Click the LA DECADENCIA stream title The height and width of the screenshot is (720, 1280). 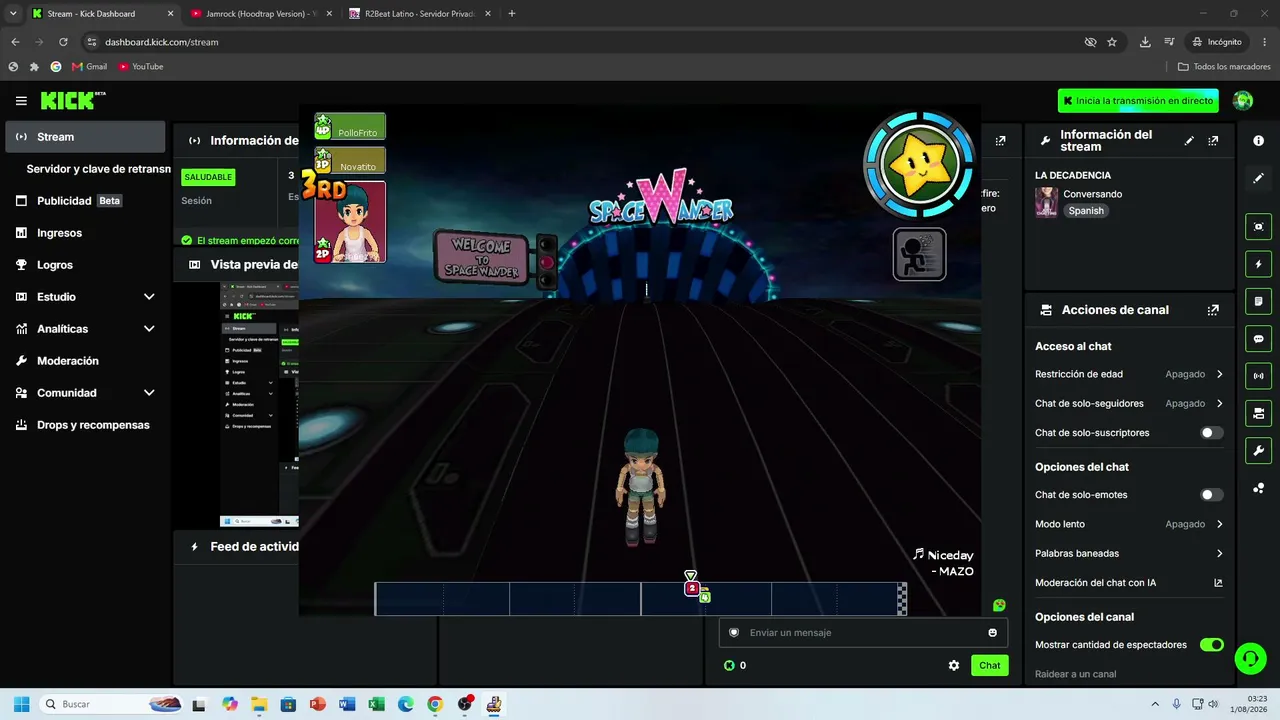(x=1073, y=175)
